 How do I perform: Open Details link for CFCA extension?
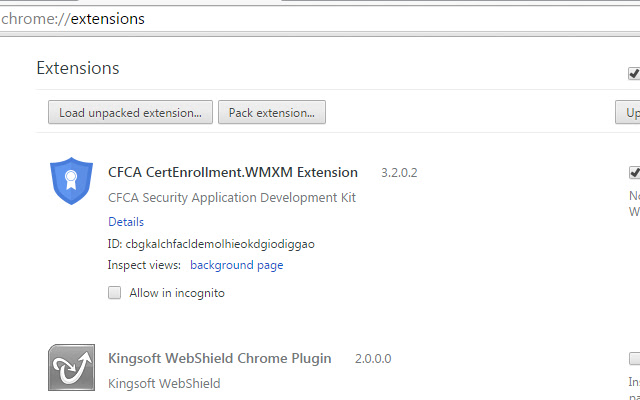tap(126, 222)
